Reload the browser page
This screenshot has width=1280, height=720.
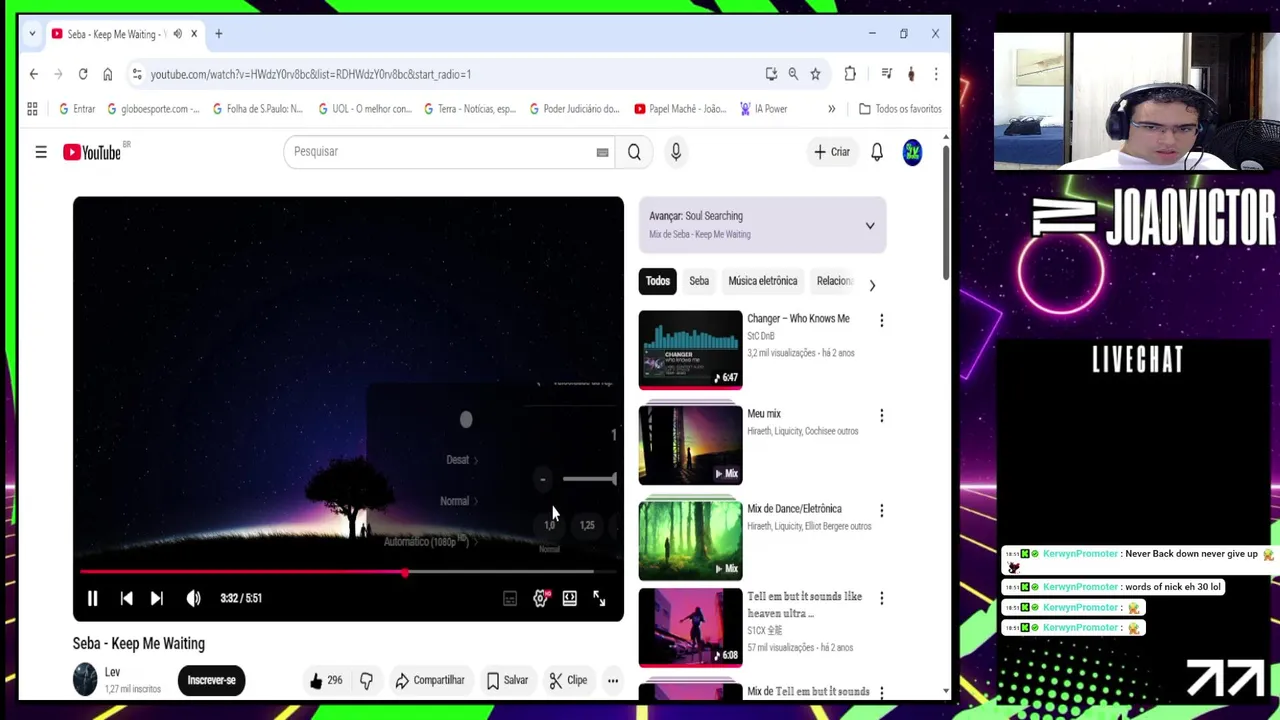[83, 74]
